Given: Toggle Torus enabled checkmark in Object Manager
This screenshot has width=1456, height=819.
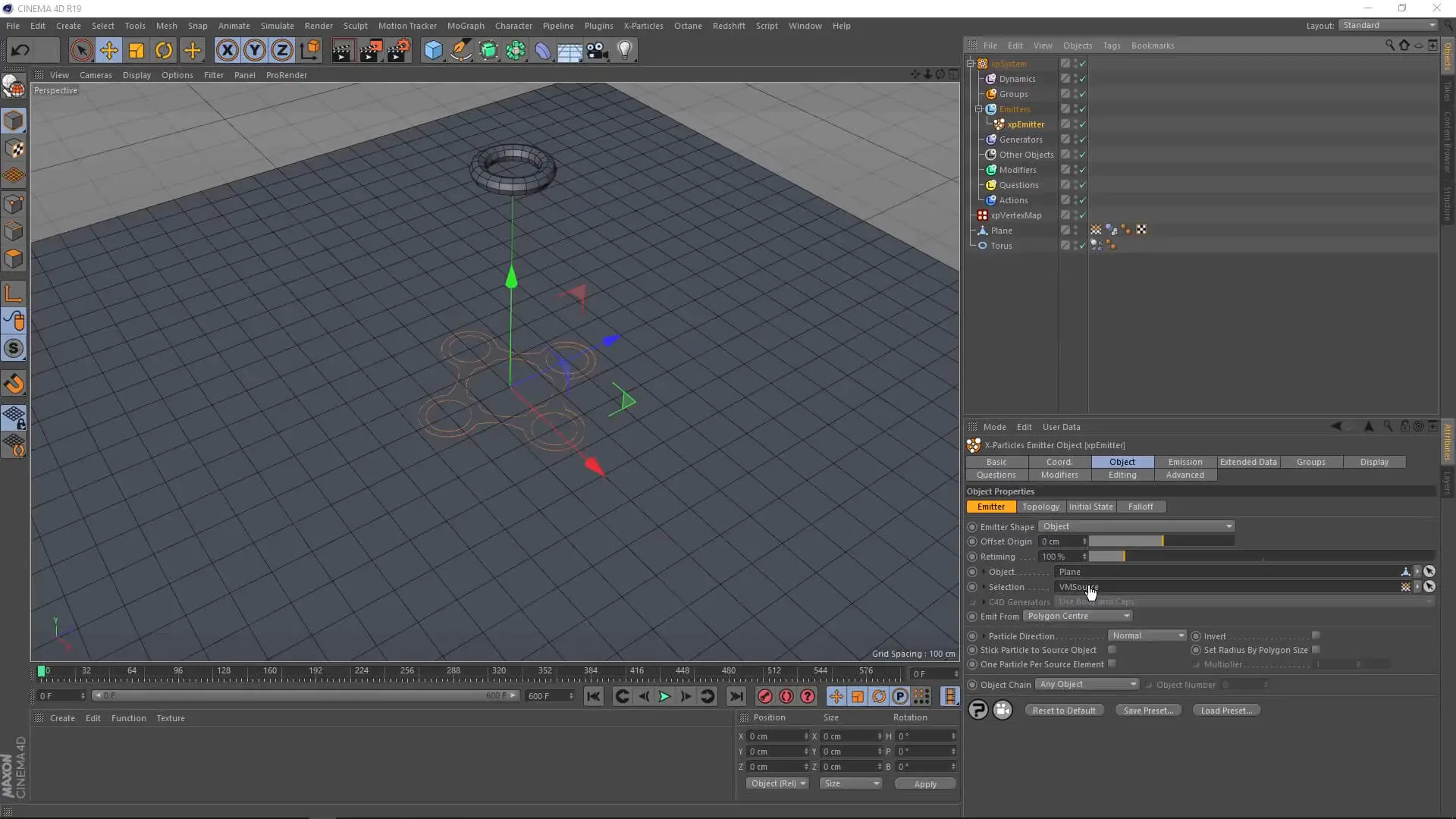Looking at the screenshot, I should pos(1082,246).
